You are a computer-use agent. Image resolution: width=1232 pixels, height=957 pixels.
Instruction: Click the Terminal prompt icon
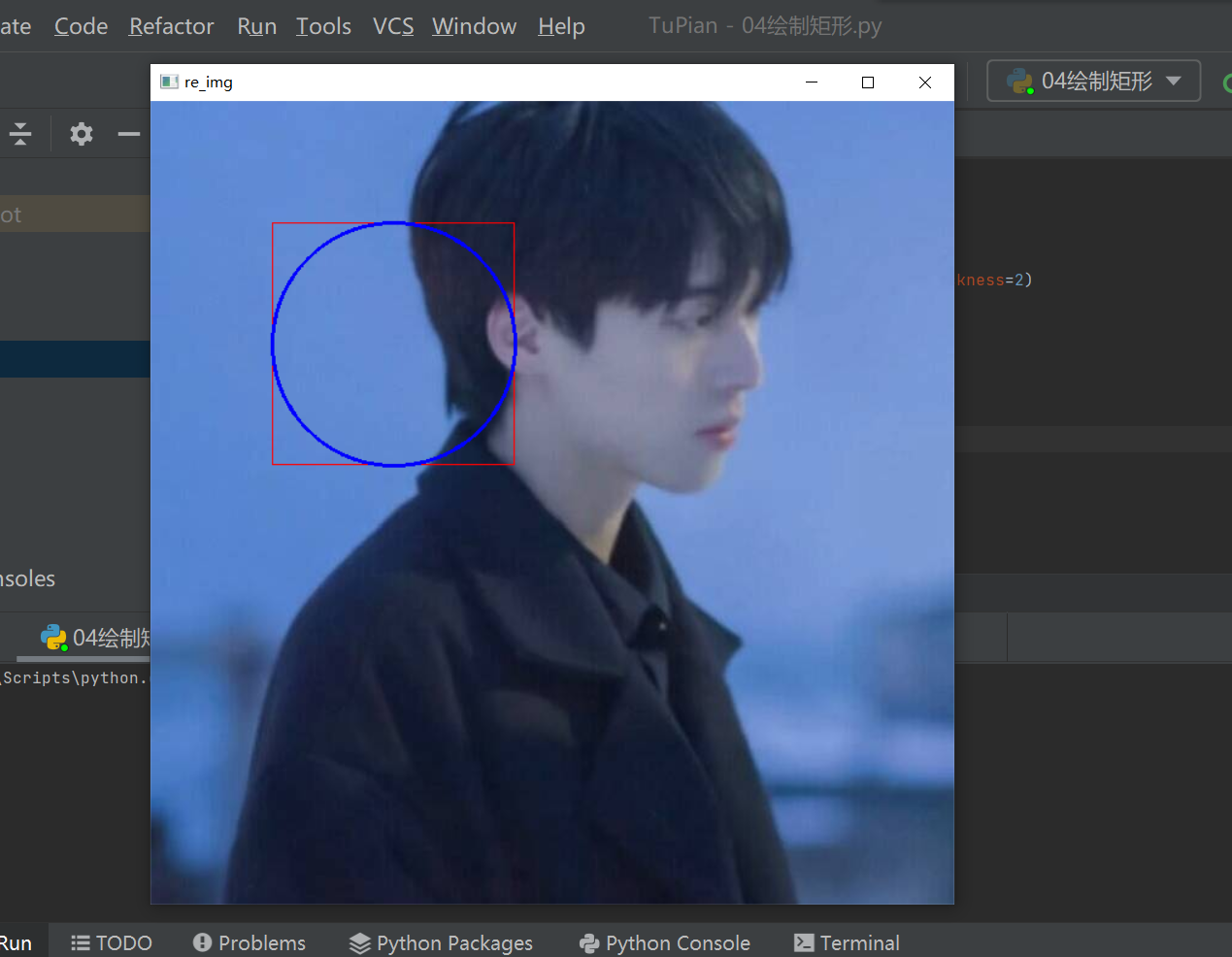[x=804, y=942]
